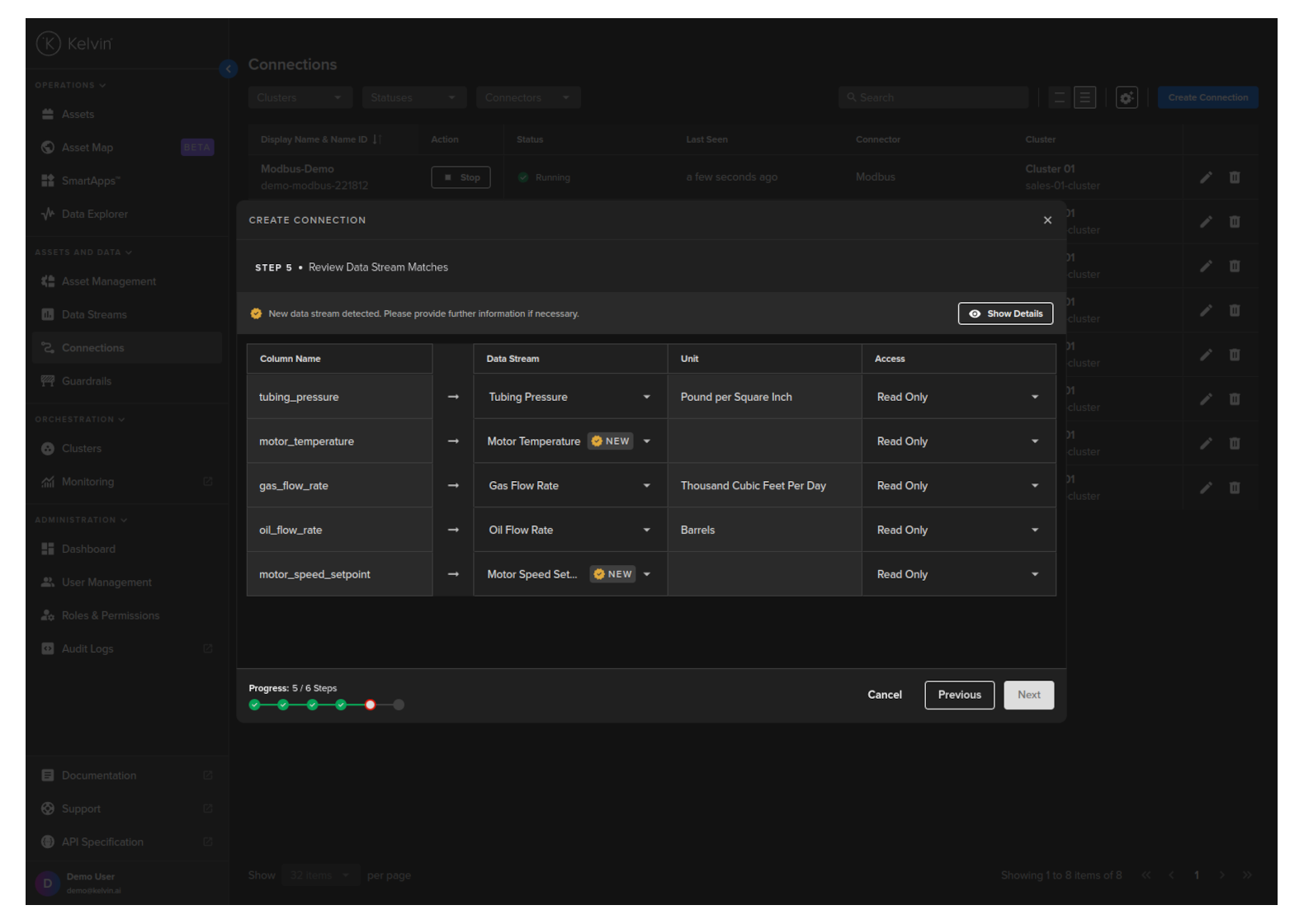Switch to the compact list density icon
This screenshot has width=1304, height=924.
pyautogui.click(x=1059, y=97)
